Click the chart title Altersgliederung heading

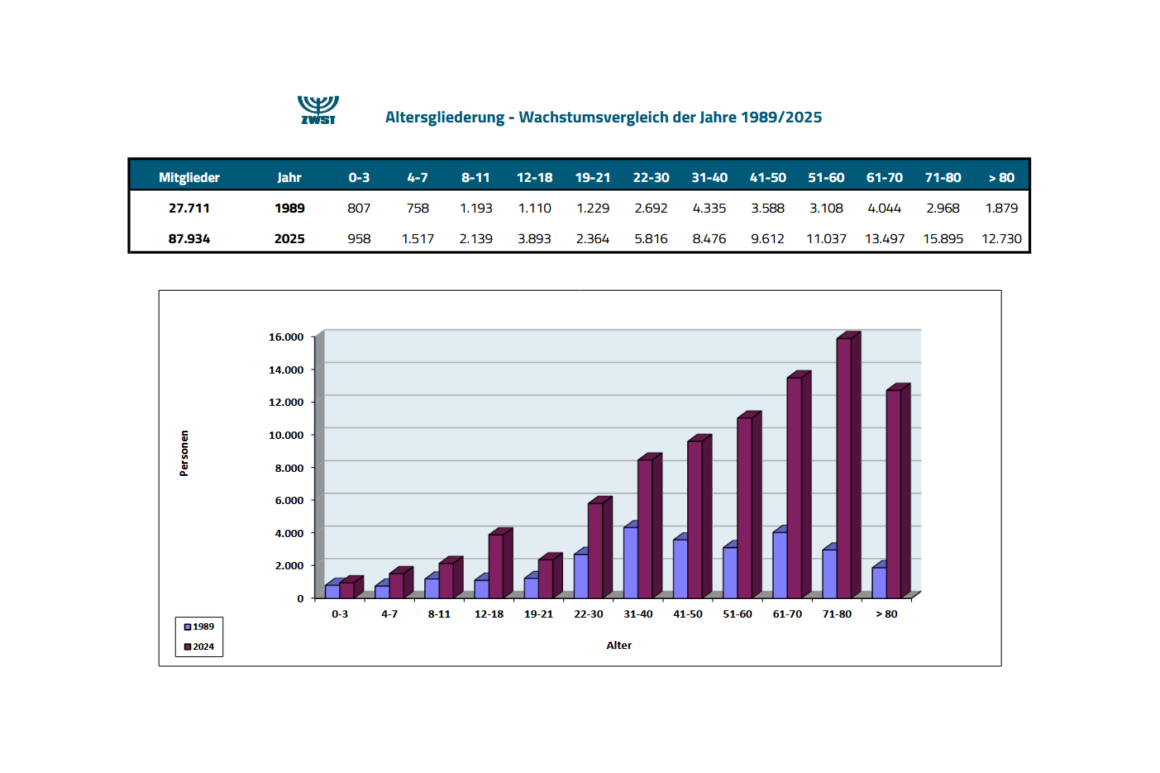[x=603, y=117]
